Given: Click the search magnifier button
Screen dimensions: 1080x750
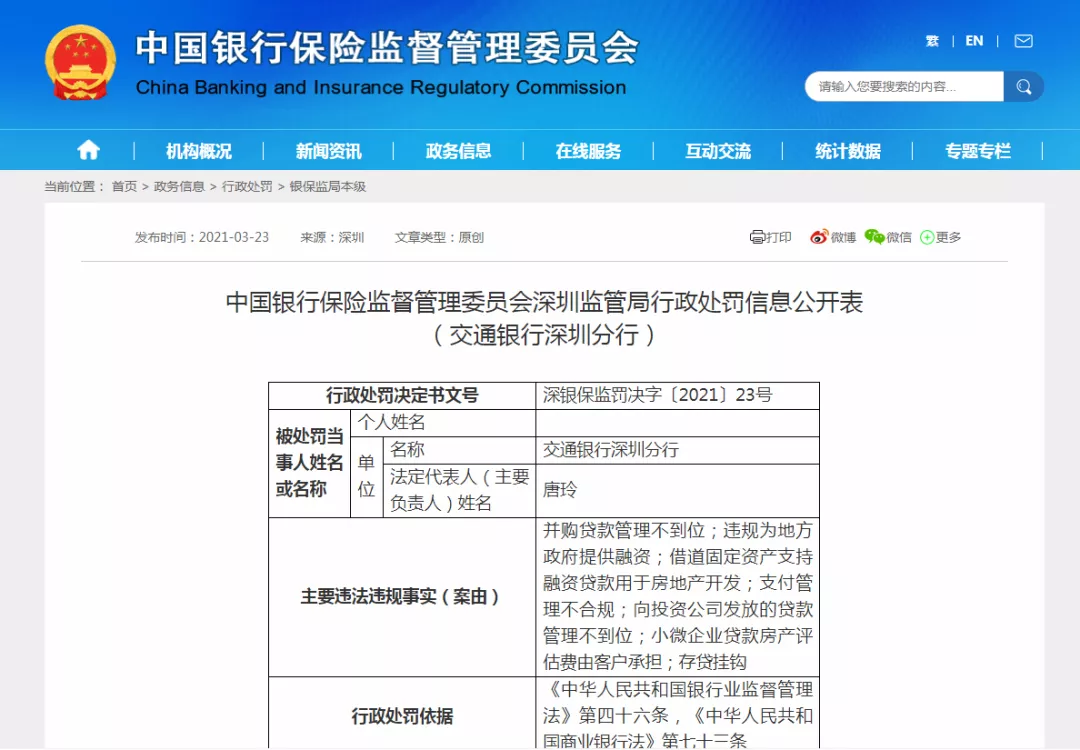Looking at the screenshot, I should 1024,86.
